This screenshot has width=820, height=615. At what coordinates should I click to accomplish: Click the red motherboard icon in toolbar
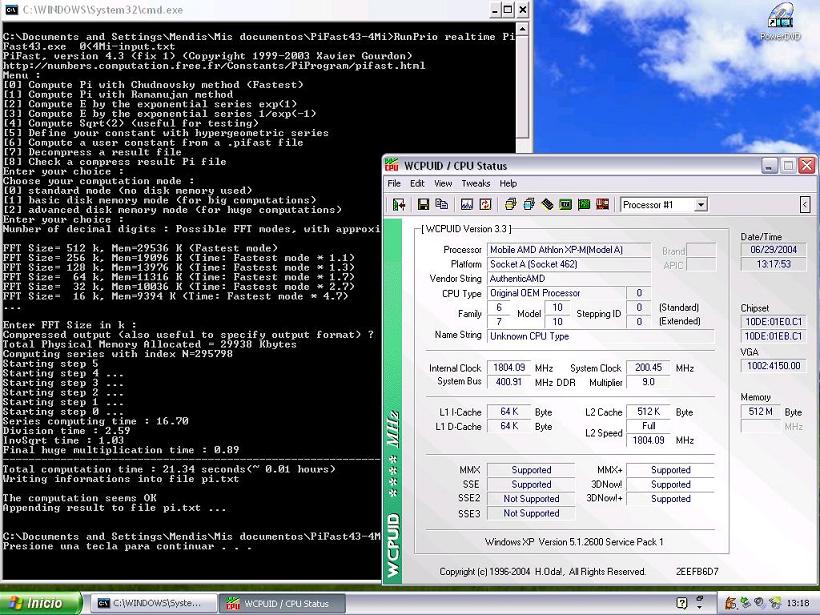point(600,205)
